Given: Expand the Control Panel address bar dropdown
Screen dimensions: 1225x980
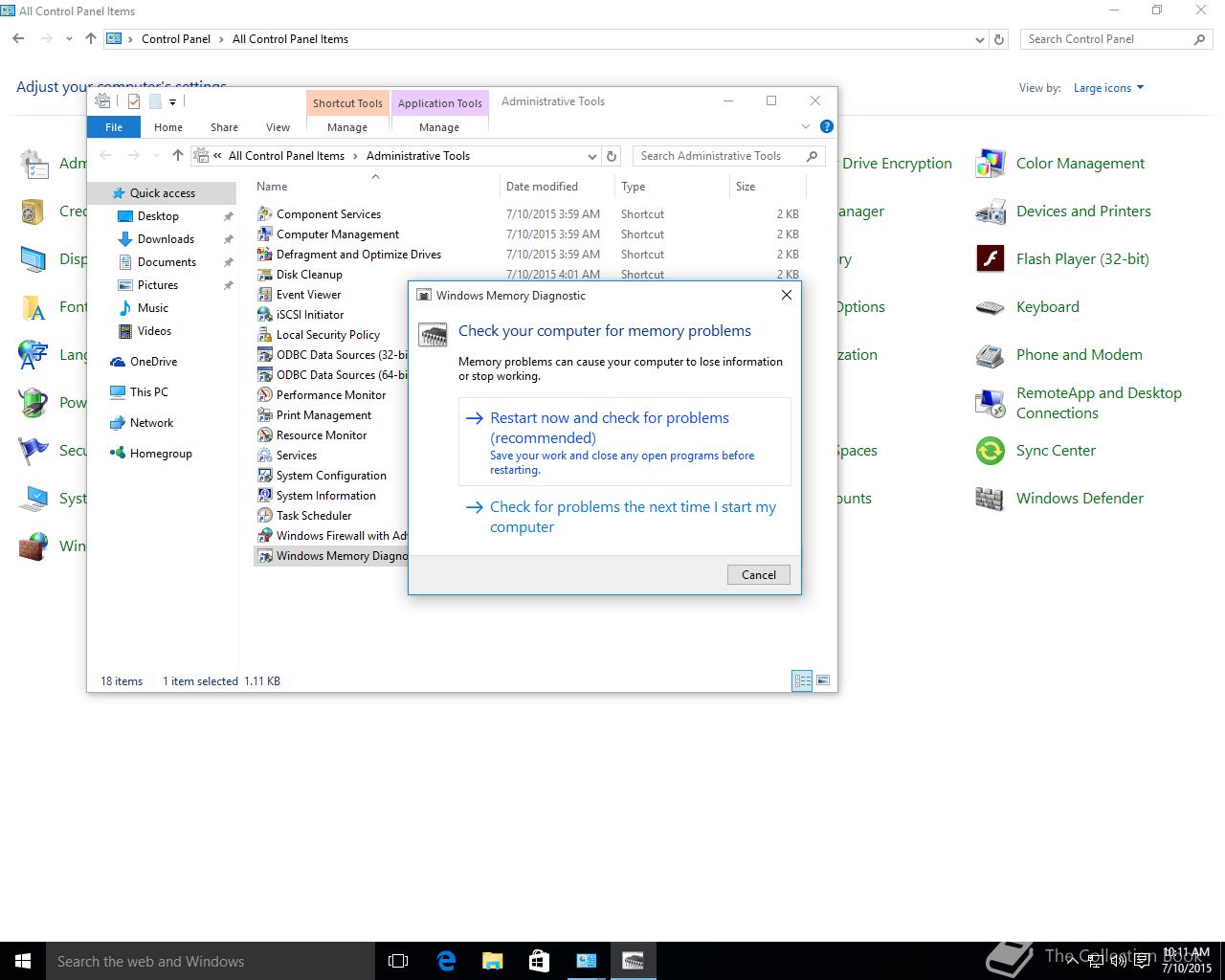Looking at the screenshot, I should [x=979, y=39].
